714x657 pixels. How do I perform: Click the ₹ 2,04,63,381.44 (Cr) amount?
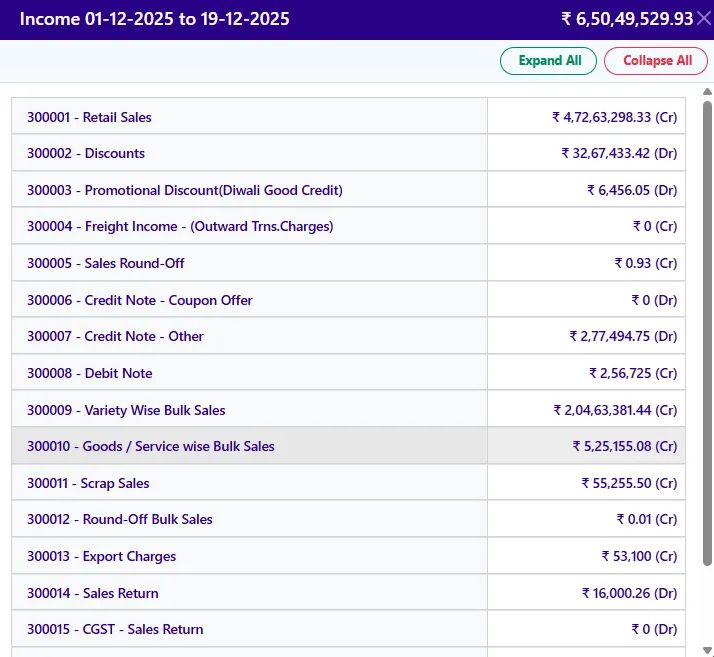(x=615, y=410)
